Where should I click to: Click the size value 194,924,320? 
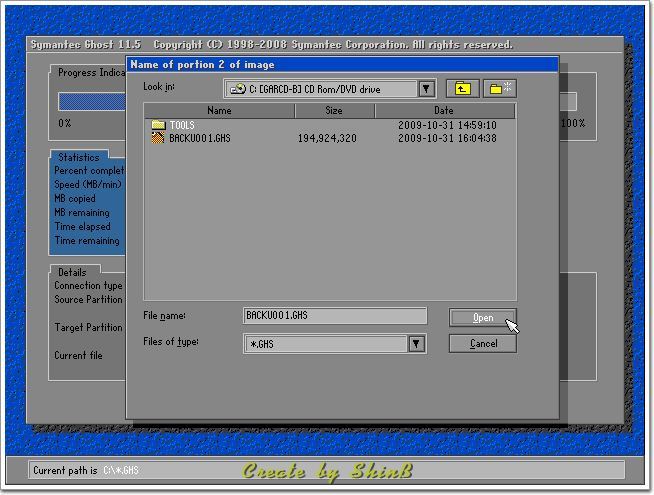(327, 138)
